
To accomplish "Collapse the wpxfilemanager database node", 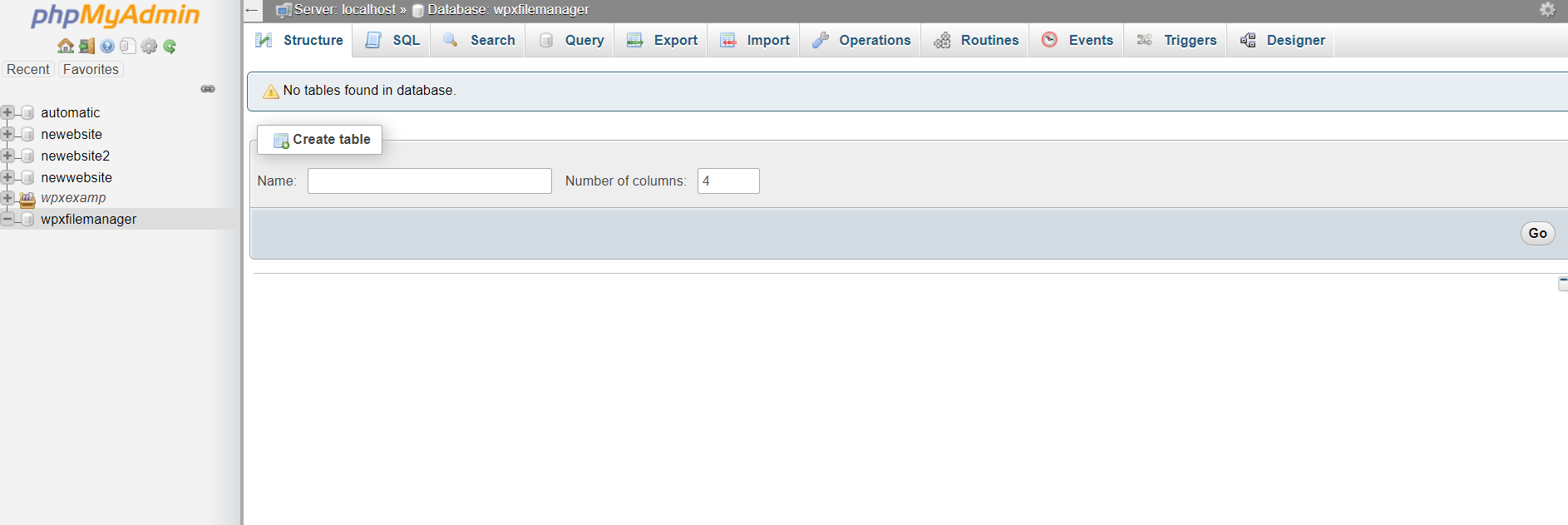I will click(7, 219).
